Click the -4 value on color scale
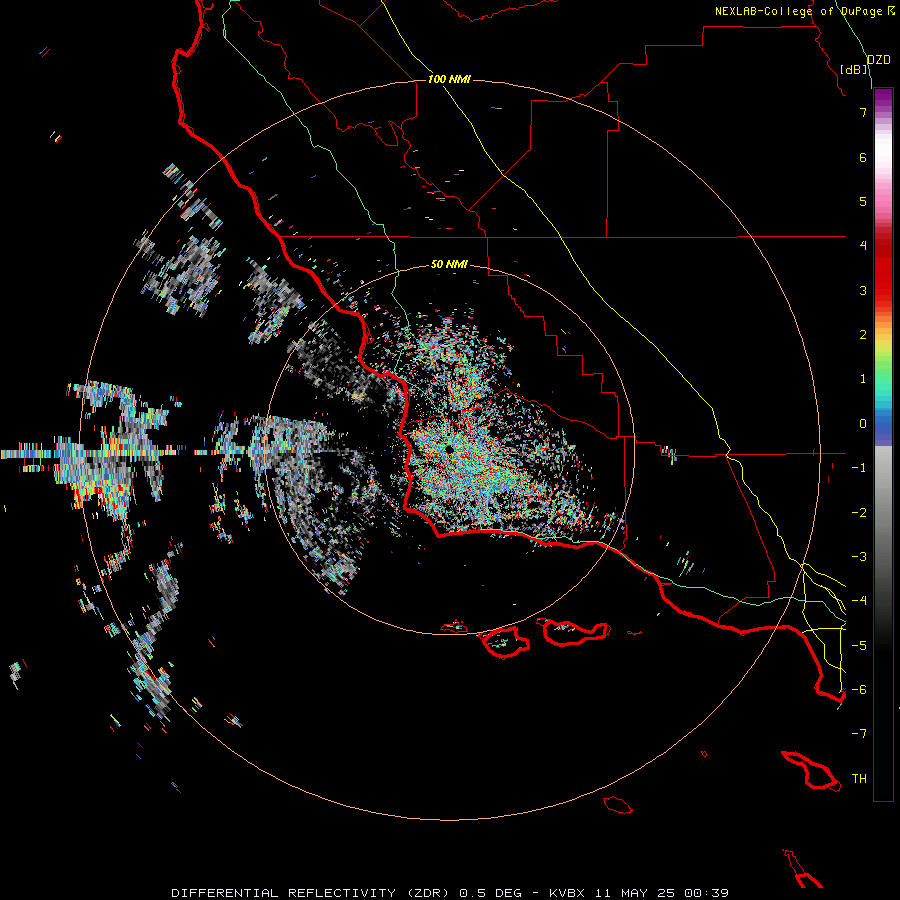 click(x=859, y=601)
